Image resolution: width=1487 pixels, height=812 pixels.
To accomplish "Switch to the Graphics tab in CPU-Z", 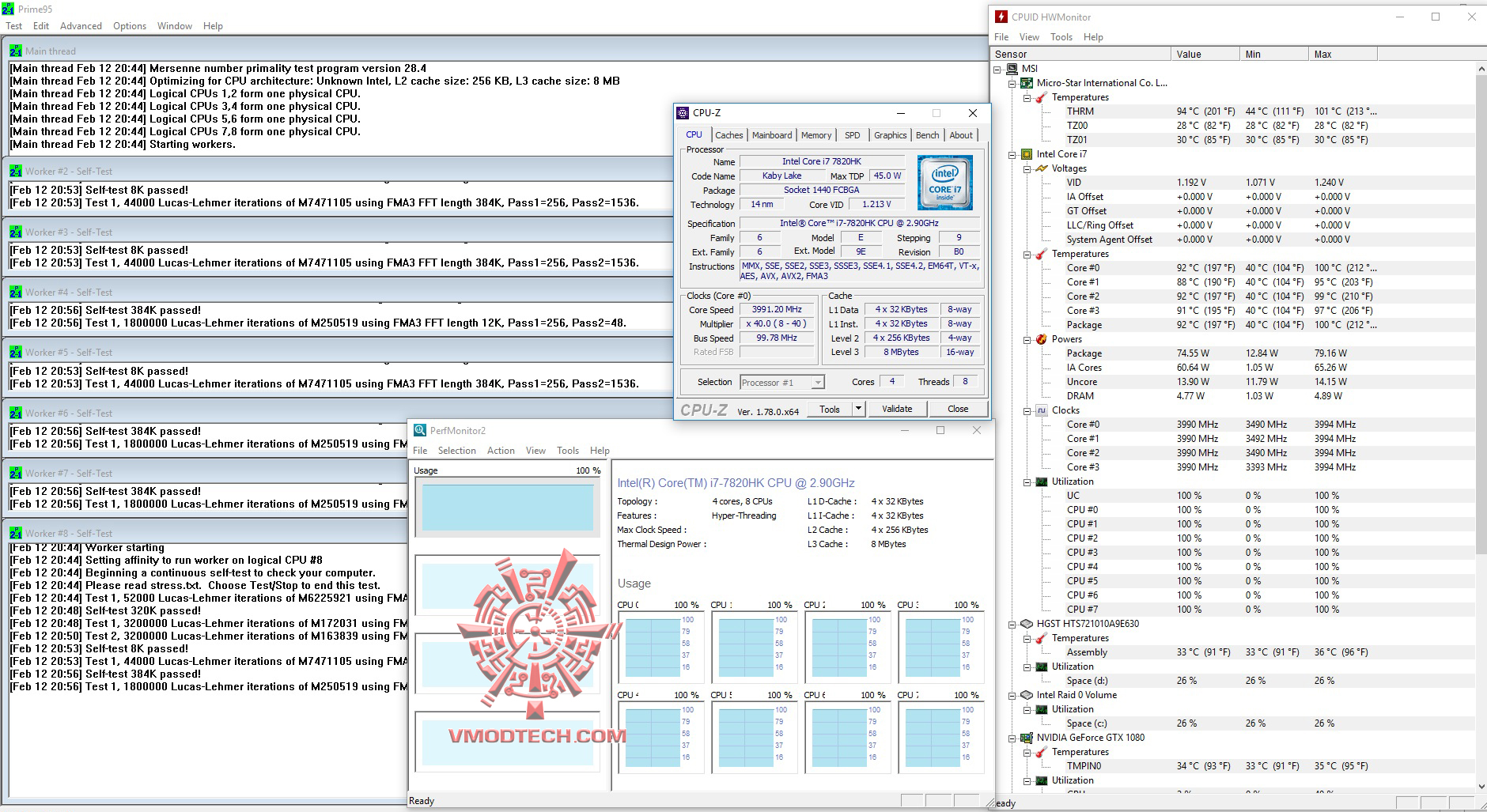I will [891, 135].
